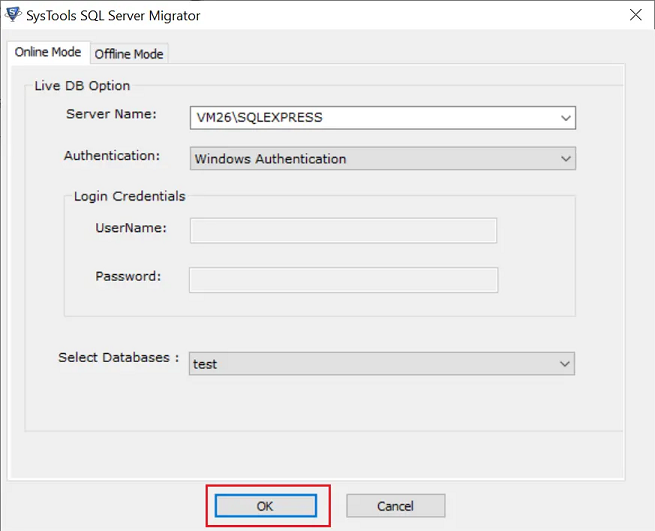Click the 'UserName:' label
Screen dimensions: 655x531
(131, 228)
